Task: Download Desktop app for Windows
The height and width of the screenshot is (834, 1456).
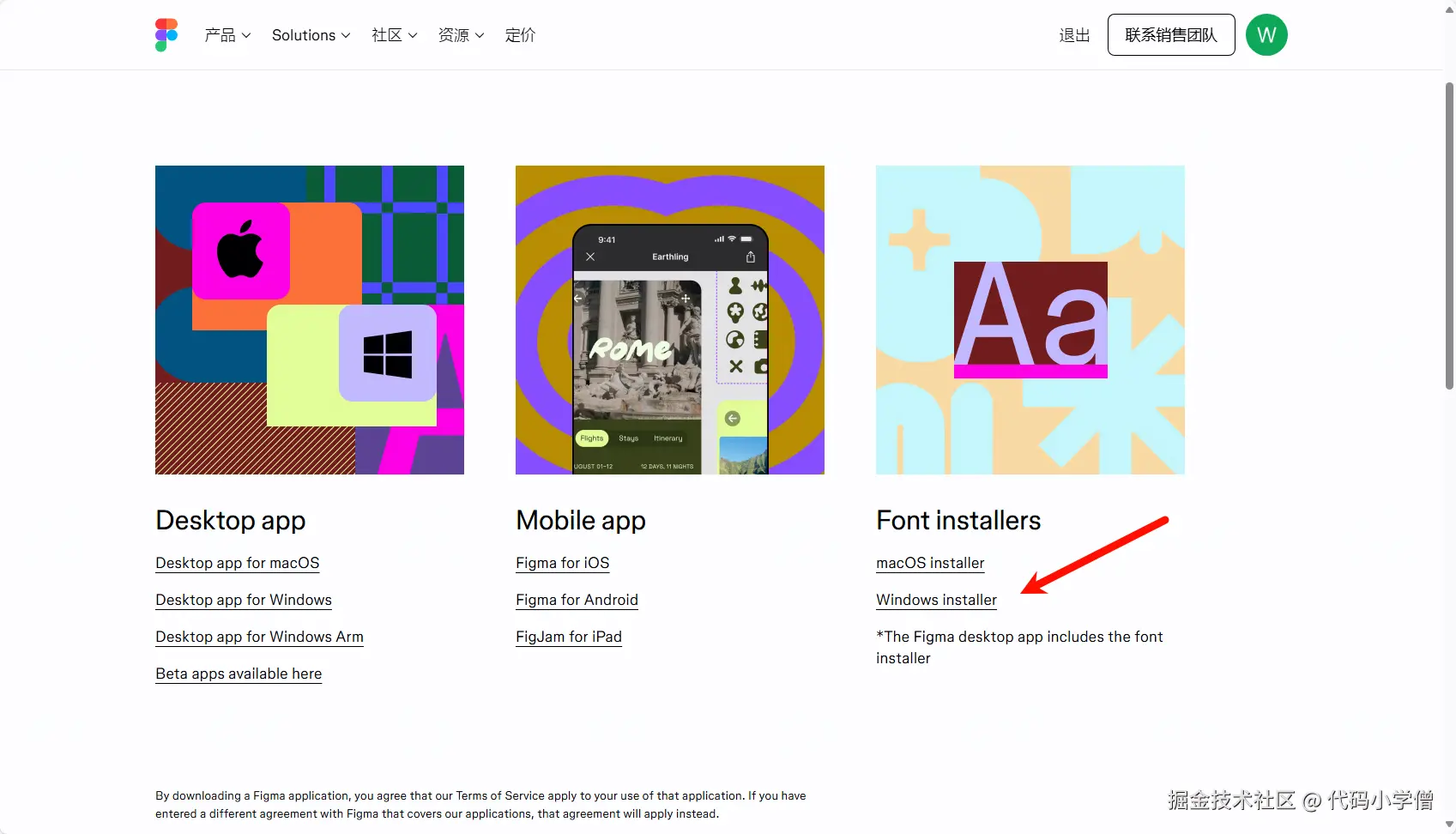Action: [x=244, y=600]
